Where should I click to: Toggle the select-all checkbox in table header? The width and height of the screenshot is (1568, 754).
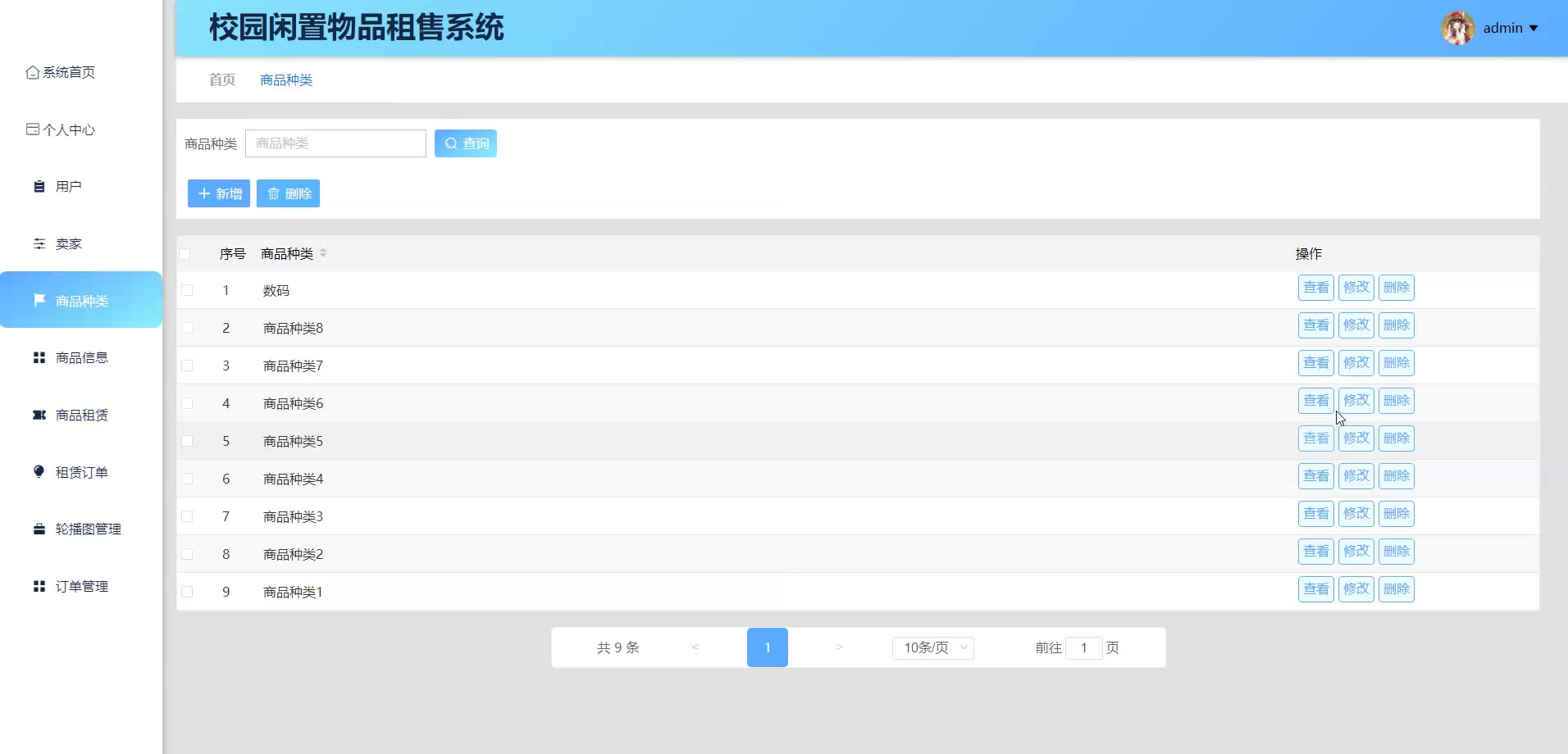(185, 254)
